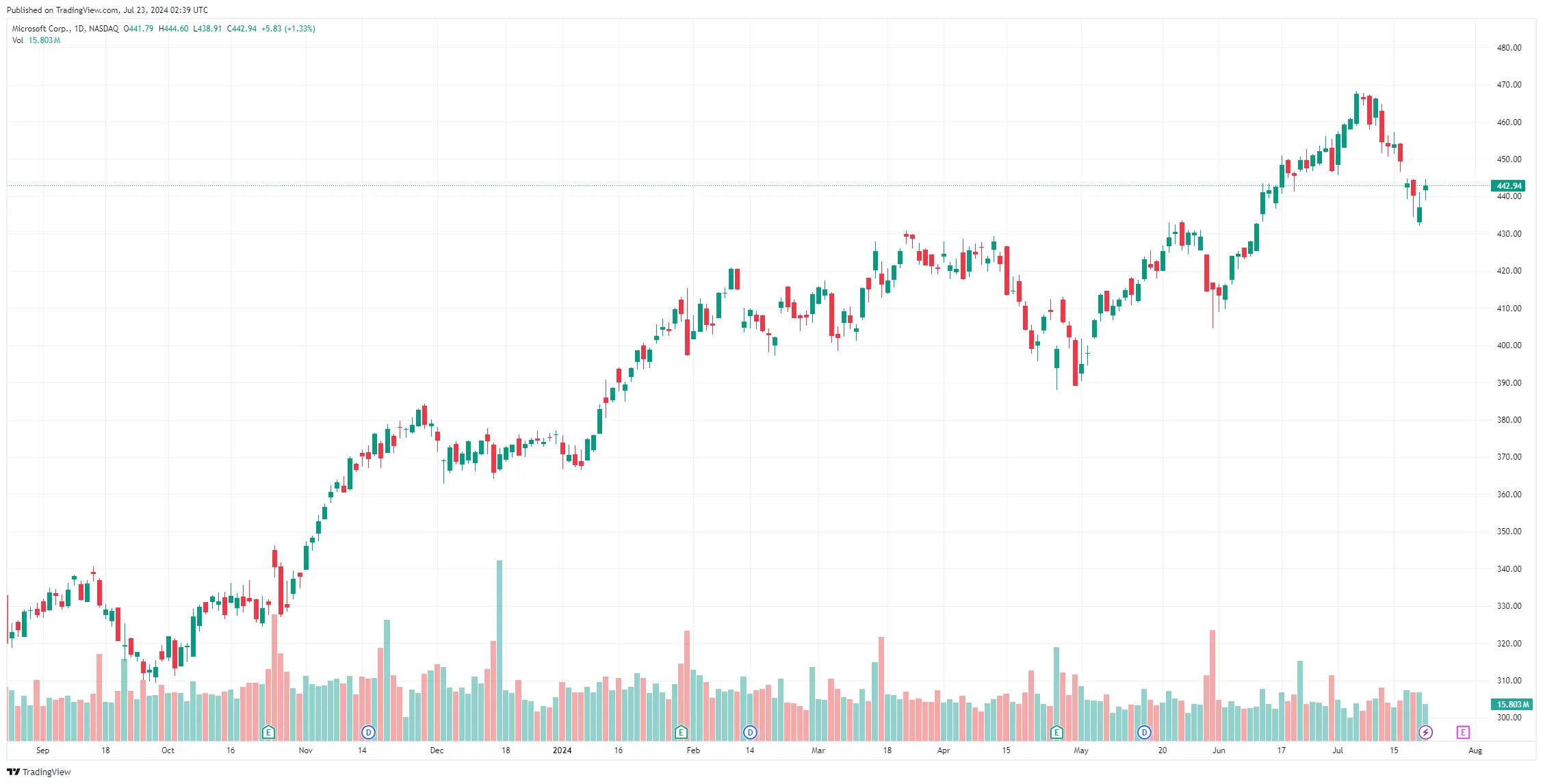1543x784 pixels.
Task: Select the earnings marker before May
Action: 1056,733
